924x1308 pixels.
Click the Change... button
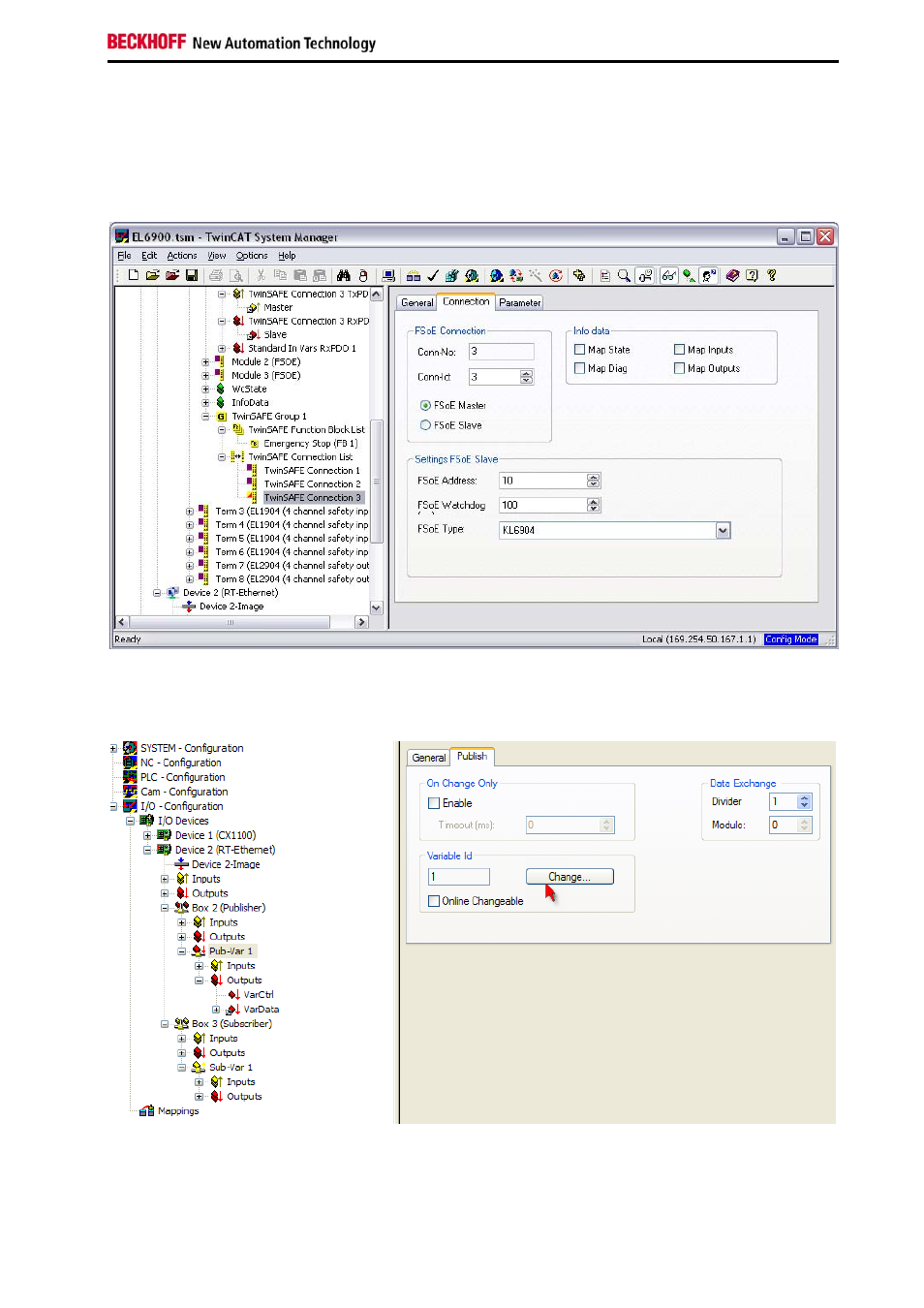tap(570, 877)
